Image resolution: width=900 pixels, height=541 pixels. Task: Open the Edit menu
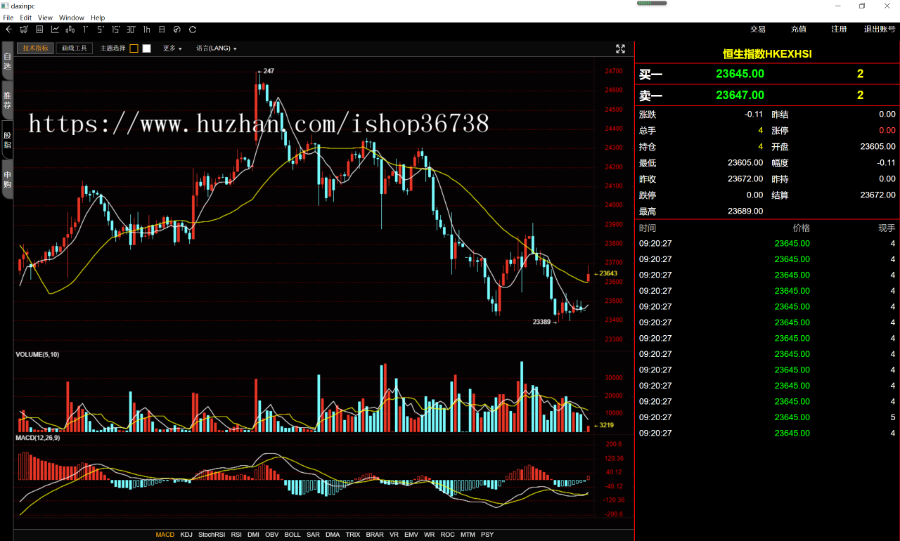(x=26, y=18)
